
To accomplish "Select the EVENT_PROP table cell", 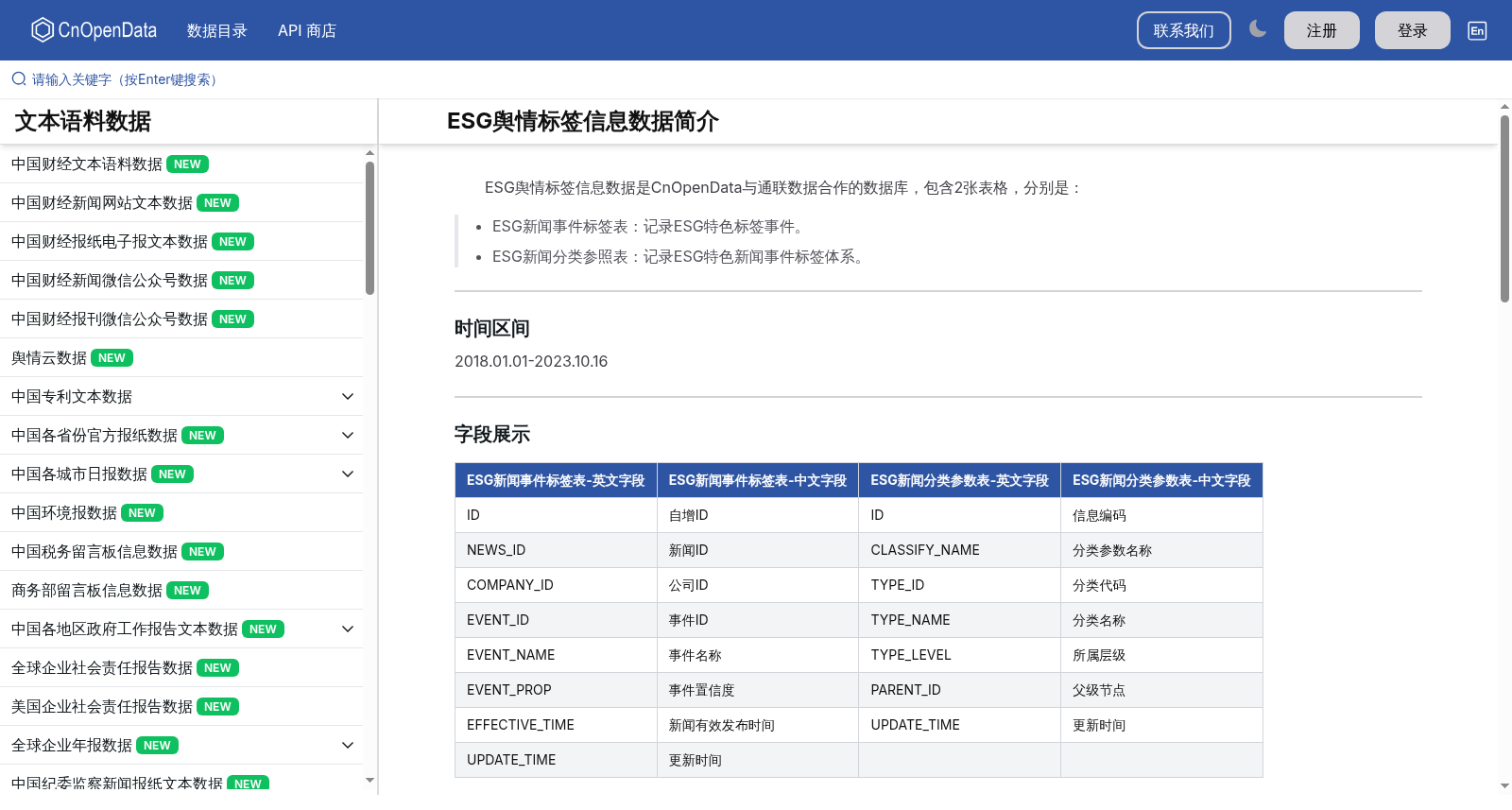I will click(x=556, y=690).
